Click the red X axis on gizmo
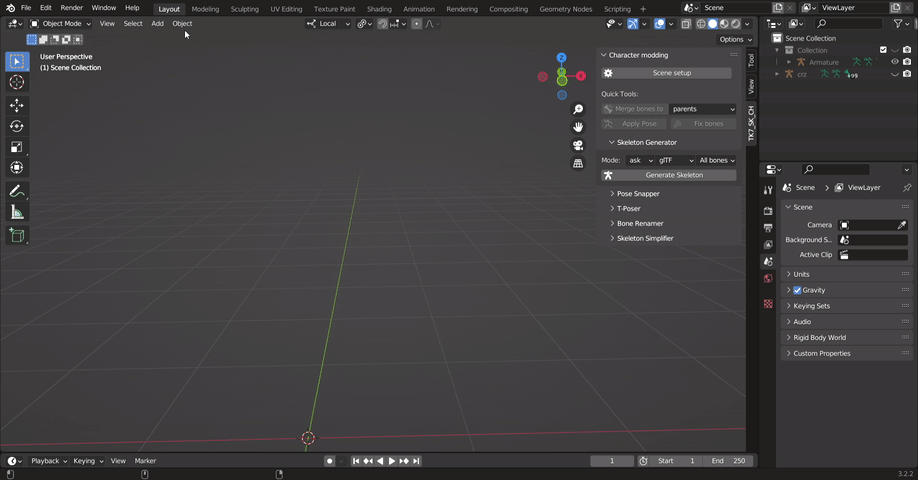918x480 pixels. click(x=581, y=76)
